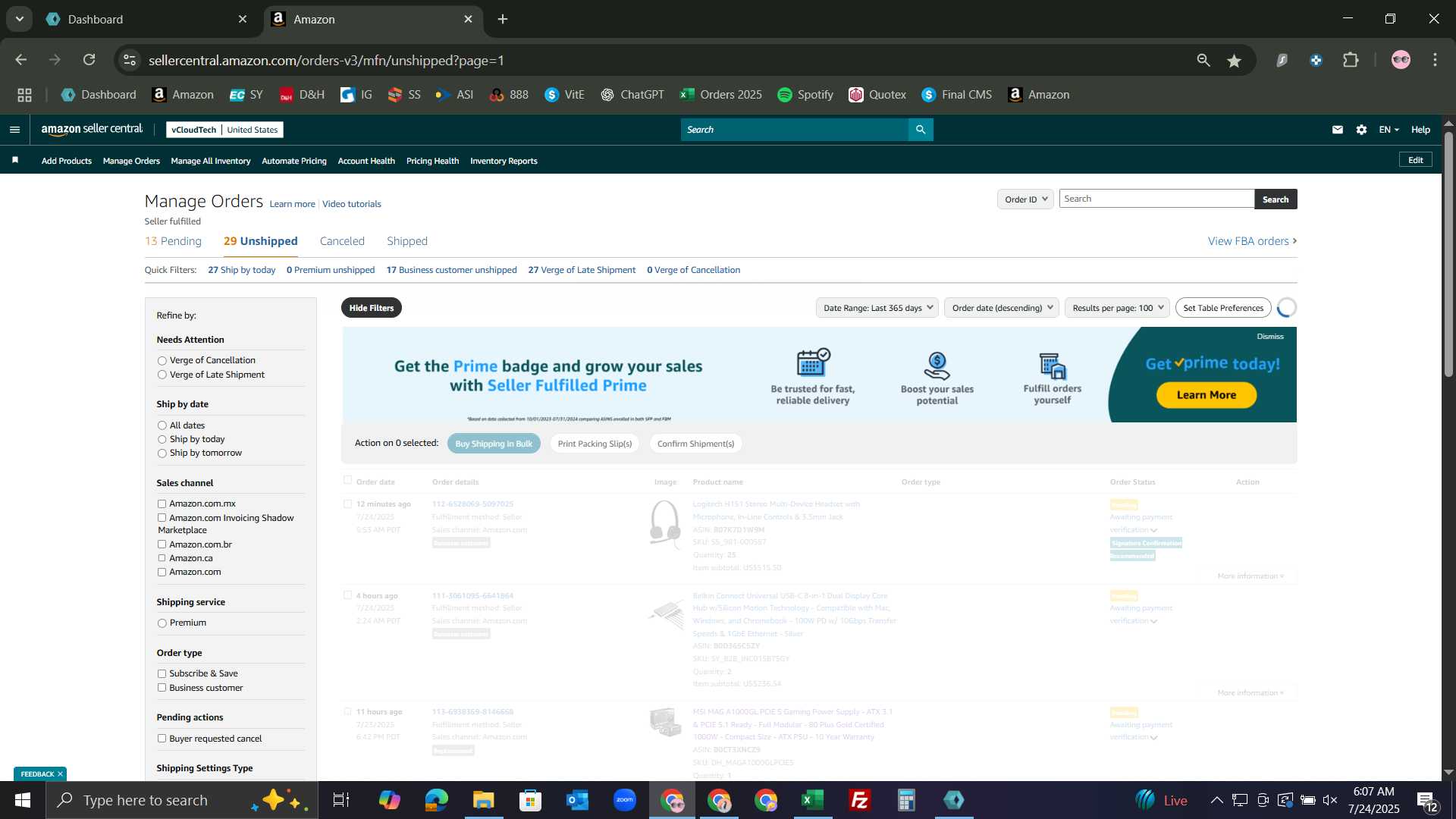This screenshot has width=1456, height=819.
Task: Open the buyer messages mail icon
Action: (x=1338, y=130)
